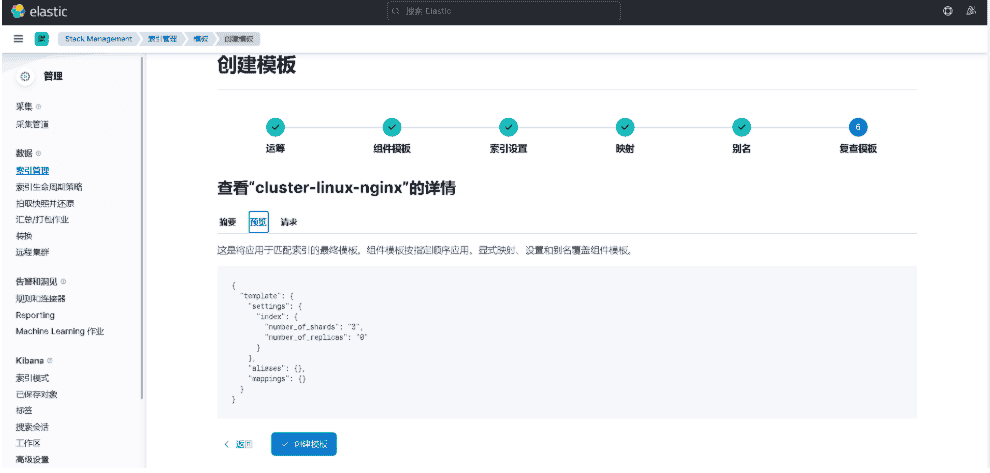Open 已保存对象 in sidebar
The width and height of the screenshot is (990, 473).
tap(37, 395)
